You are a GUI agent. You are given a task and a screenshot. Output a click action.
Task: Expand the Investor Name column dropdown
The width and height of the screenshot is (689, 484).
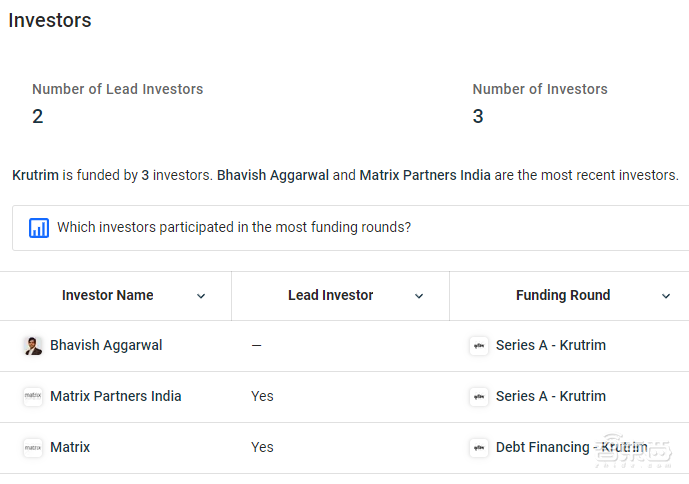point(201,296)
